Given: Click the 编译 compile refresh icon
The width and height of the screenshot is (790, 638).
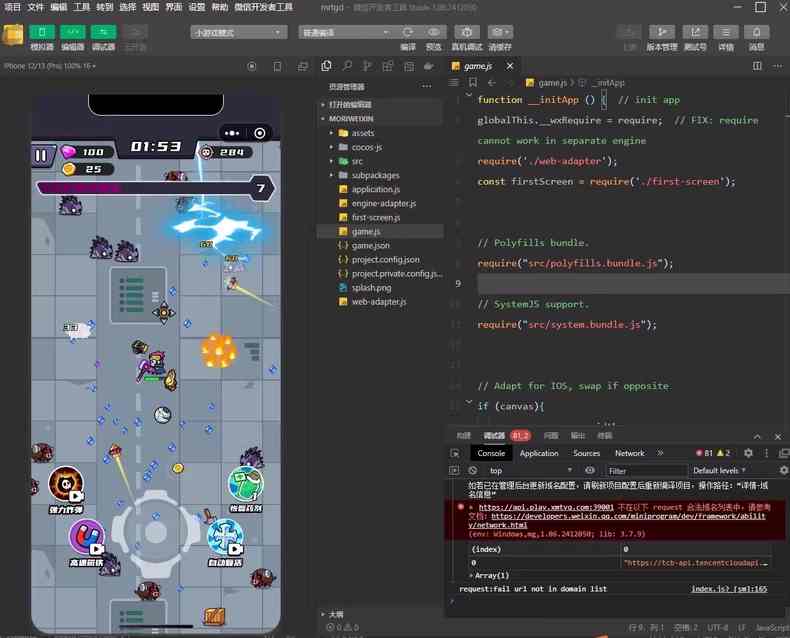Looking at the screenshot, I should click(408, 32).
